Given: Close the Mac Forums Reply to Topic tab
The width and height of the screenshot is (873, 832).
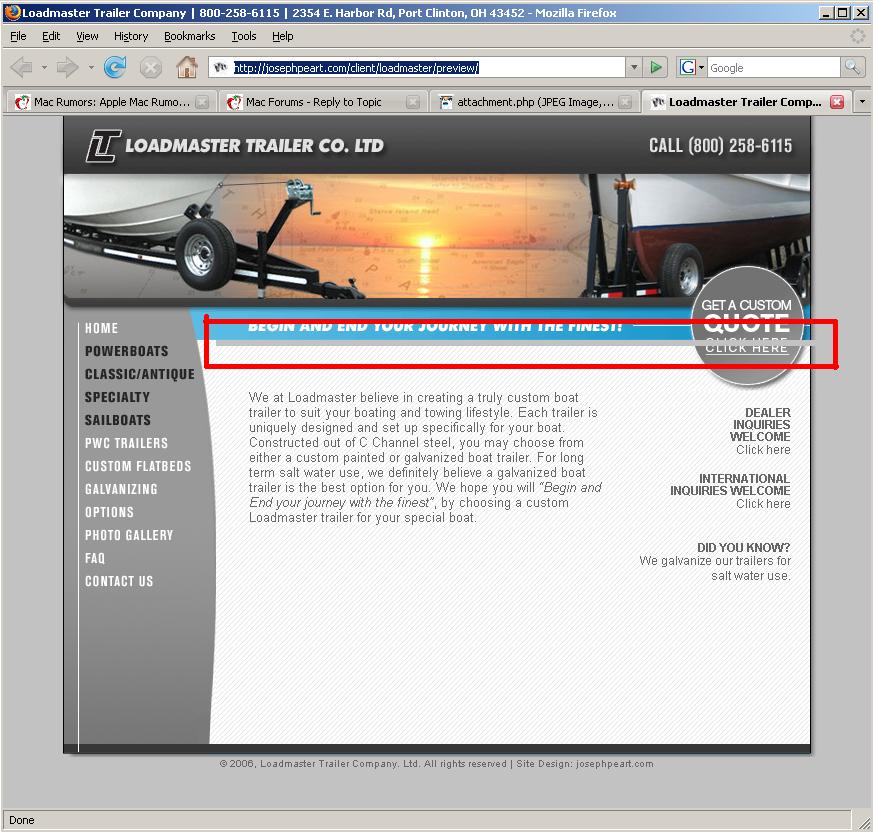Looking at the screenshot, I should (x=413, y=102).
